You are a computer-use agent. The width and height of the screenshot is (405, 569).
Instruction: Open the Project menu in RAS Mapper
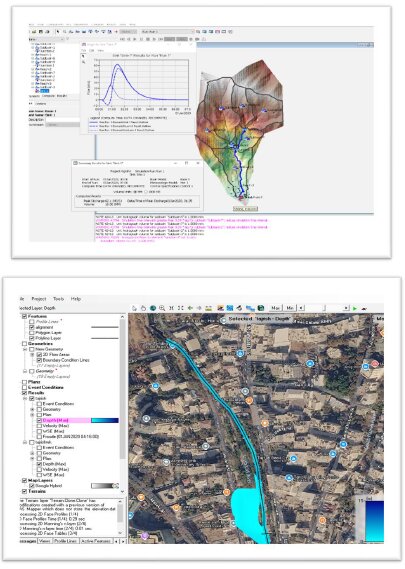(39, 299)
